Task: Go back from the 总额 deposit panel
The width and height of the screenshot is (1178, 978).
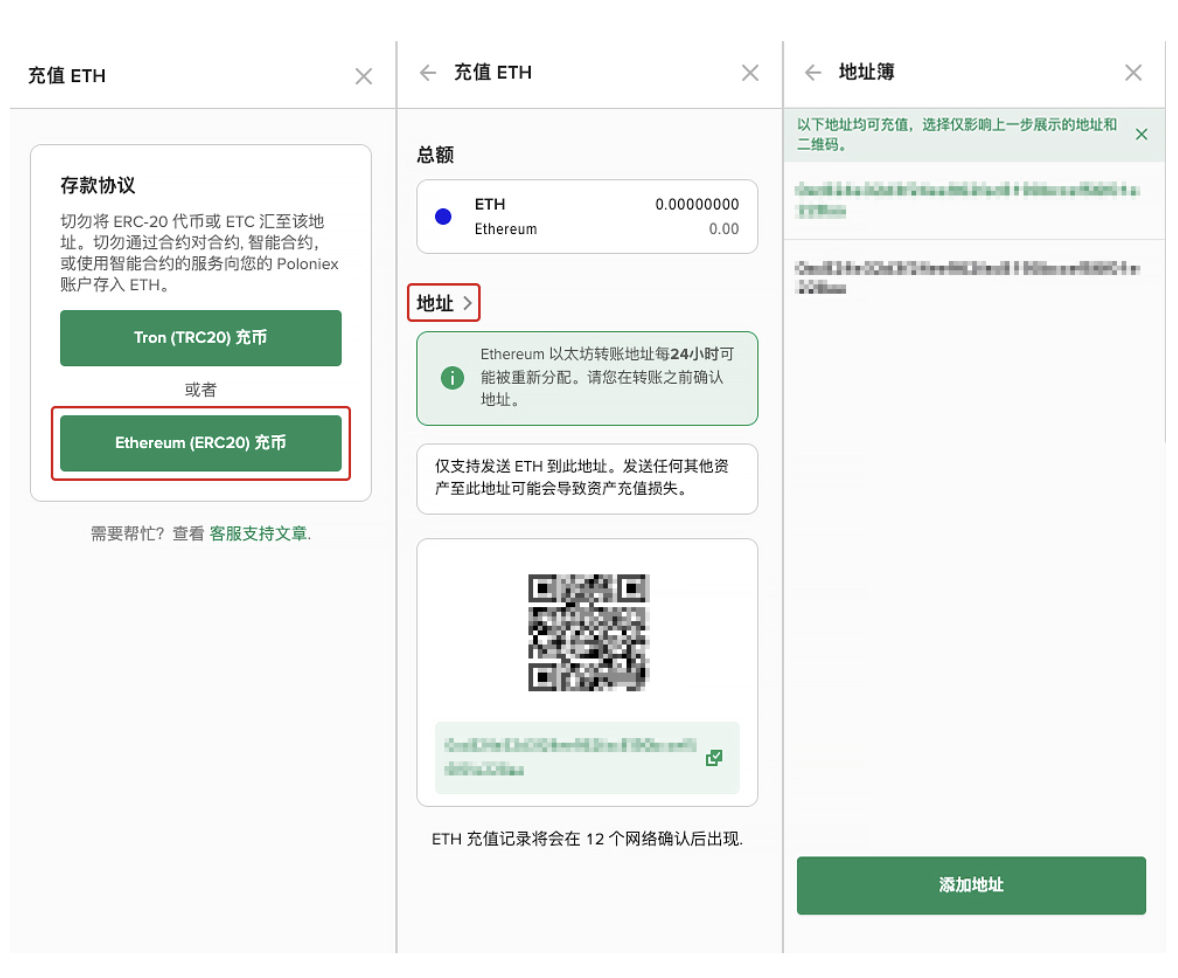Action: [428, 73]
